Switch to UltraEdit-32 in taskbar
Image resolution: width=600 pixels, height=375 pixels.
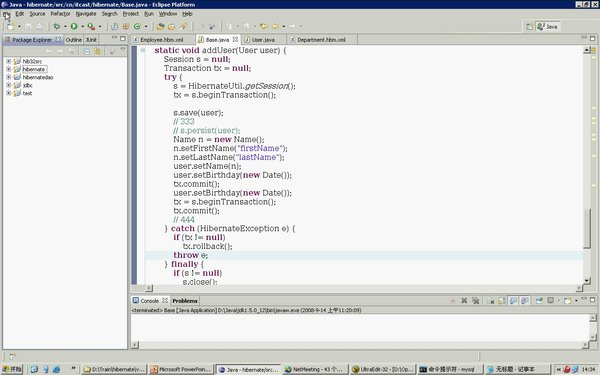(x=383, y=369)
